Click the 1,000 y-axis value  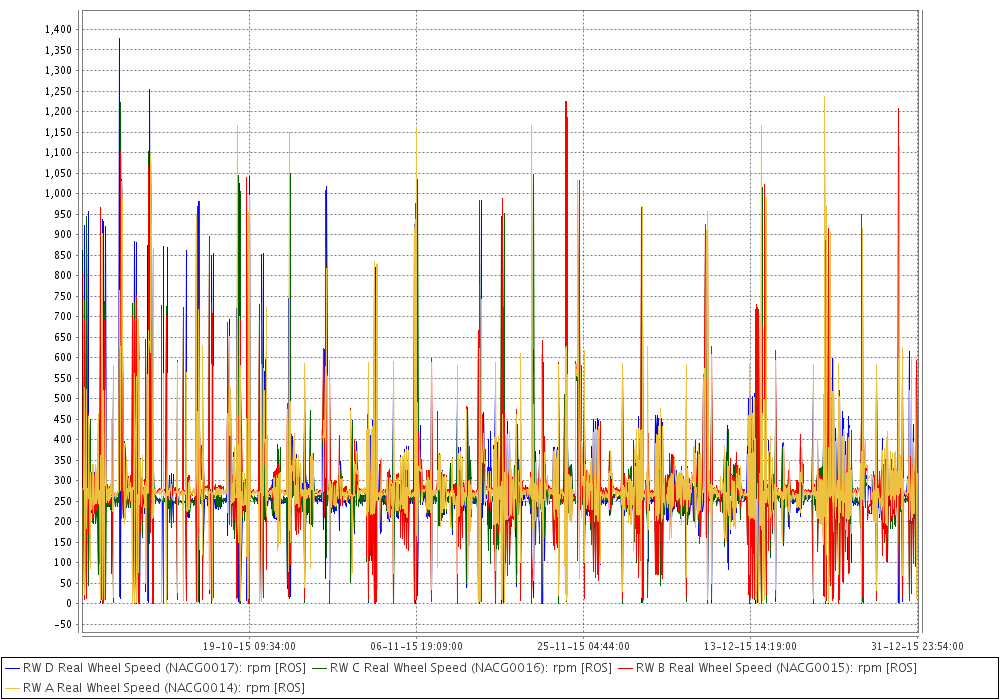(59, 194)
